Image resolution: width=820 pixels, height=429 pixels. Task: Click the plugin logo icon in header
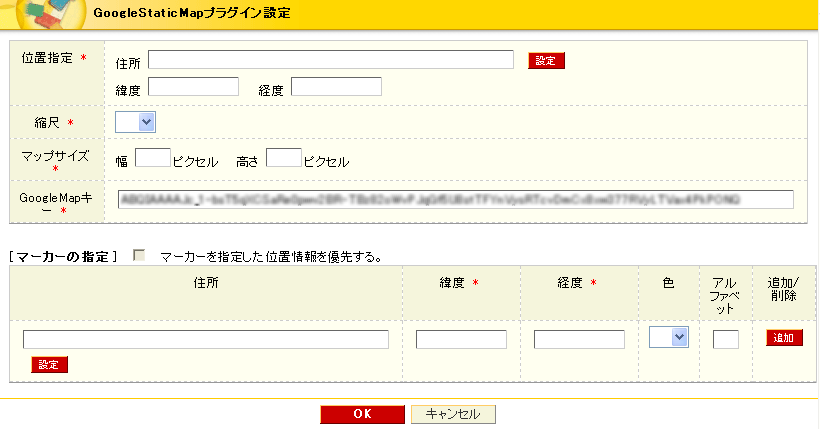(x=51, y=14)
